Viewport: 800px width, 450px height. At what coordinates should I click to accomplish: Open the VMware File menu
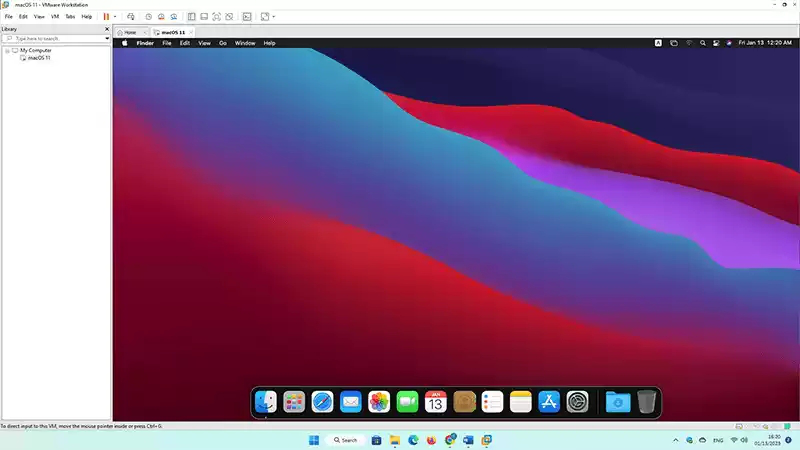9,17
